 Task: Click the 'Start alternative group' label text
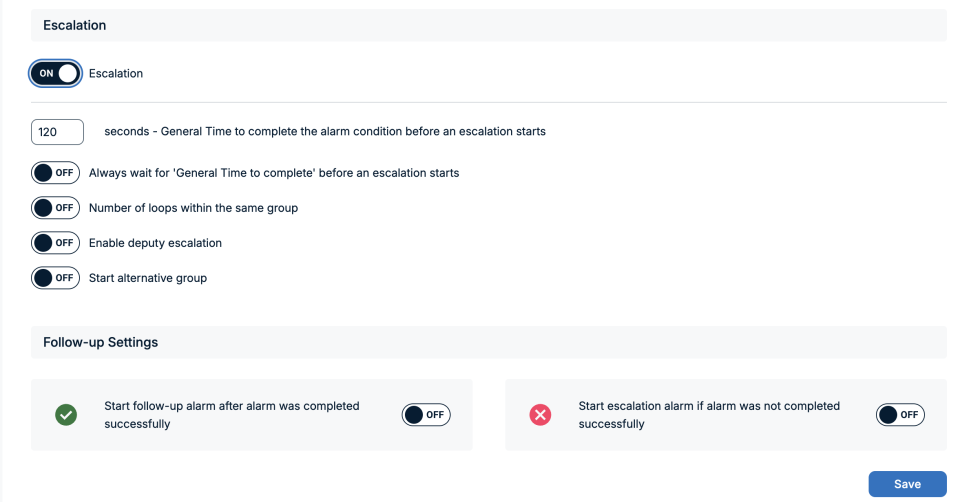point(148,278)
